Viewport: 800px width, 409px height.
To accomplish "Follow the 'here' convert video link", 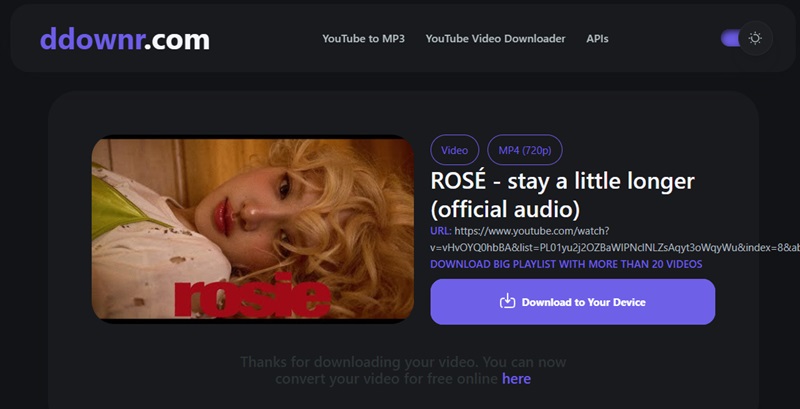I will (516, 379).
